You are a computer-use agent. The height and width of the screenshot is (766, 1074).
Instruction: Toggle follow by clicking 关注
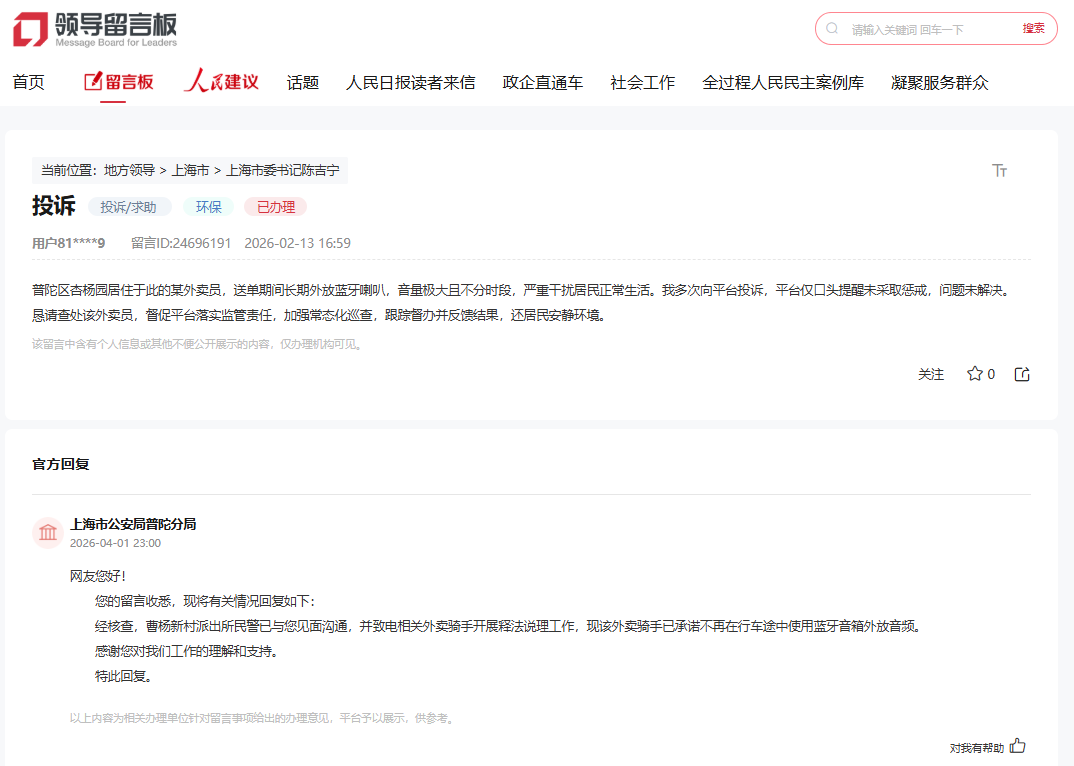[931, 373]
